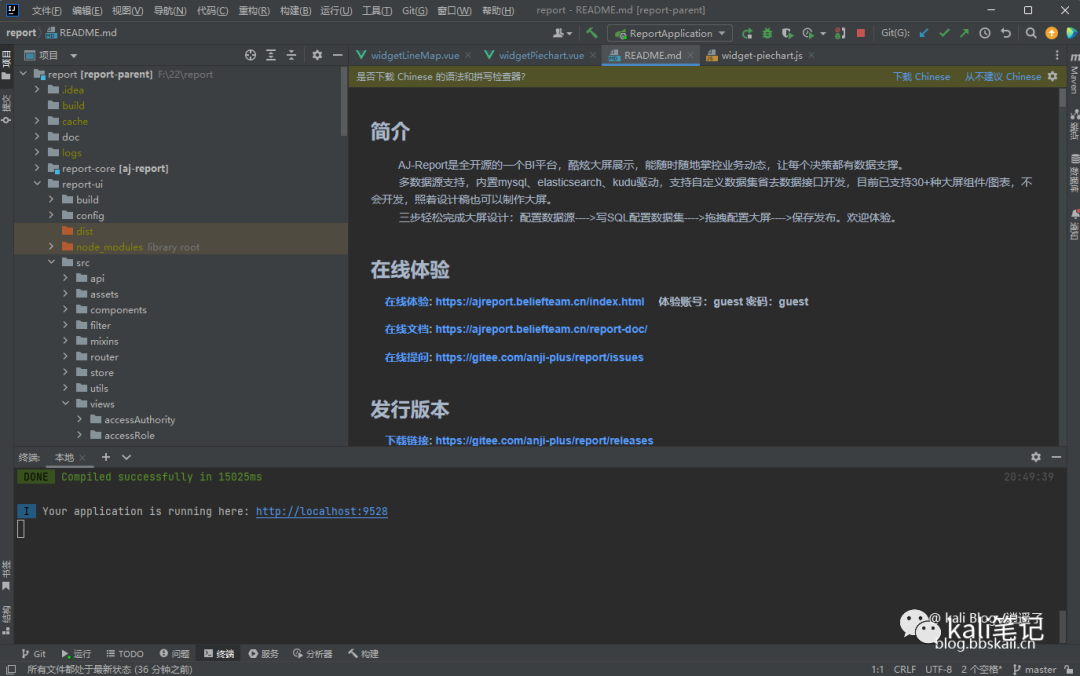Open Search Everywhere magnifier icon

click(1031, 33)
